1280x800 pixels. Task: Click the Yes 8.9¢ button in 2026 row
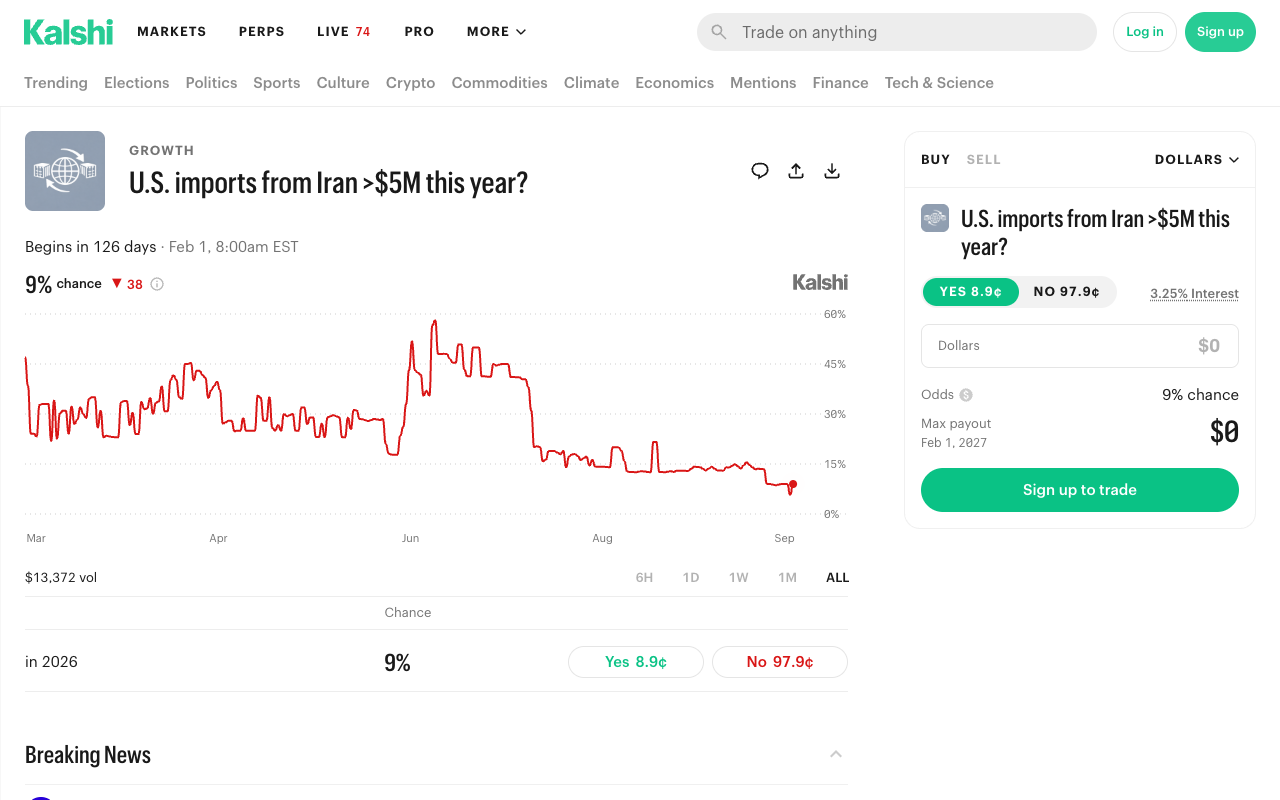pyautogui.click(x=636, y=662)
